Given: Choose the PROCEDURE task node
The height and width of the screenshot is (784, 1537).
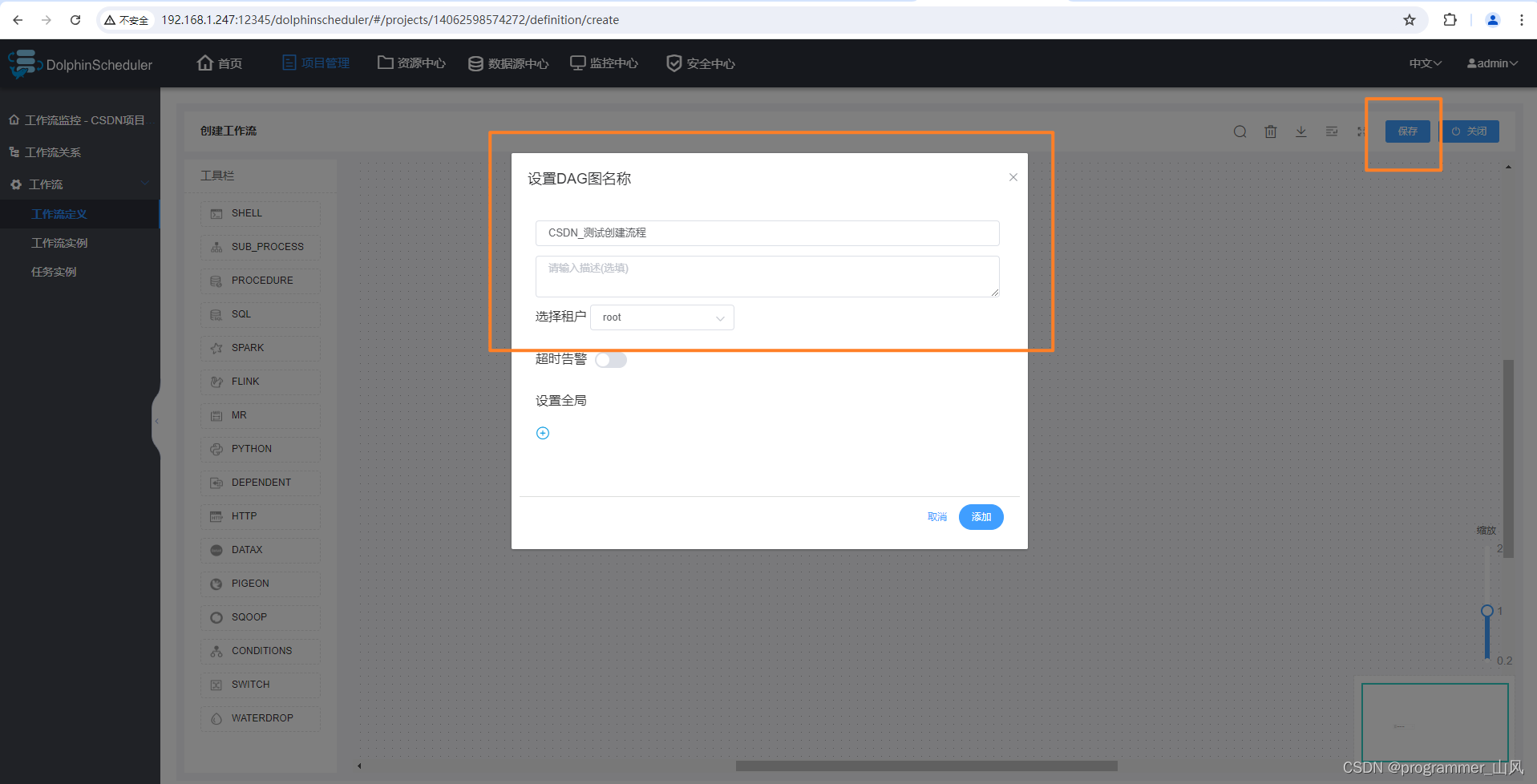Looking at the screenshot, I should coord(260,281).
